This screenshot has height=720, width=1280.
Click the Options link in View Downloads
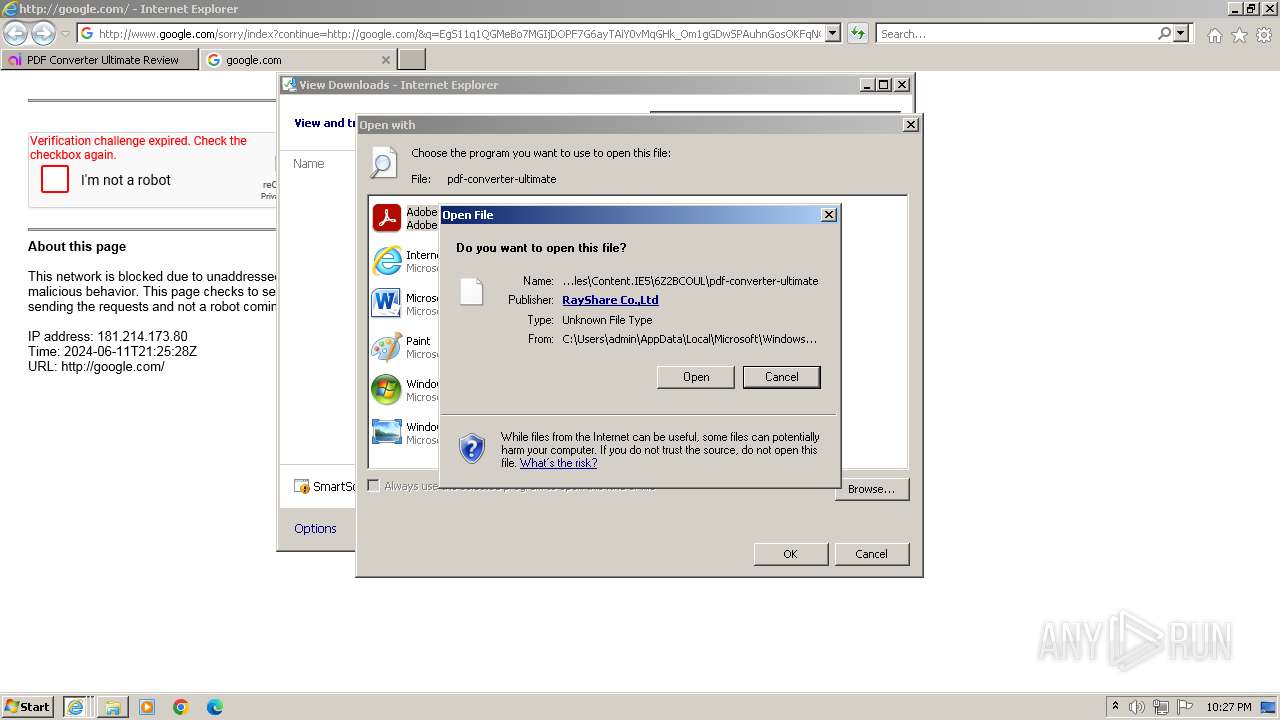coord(315,529)
